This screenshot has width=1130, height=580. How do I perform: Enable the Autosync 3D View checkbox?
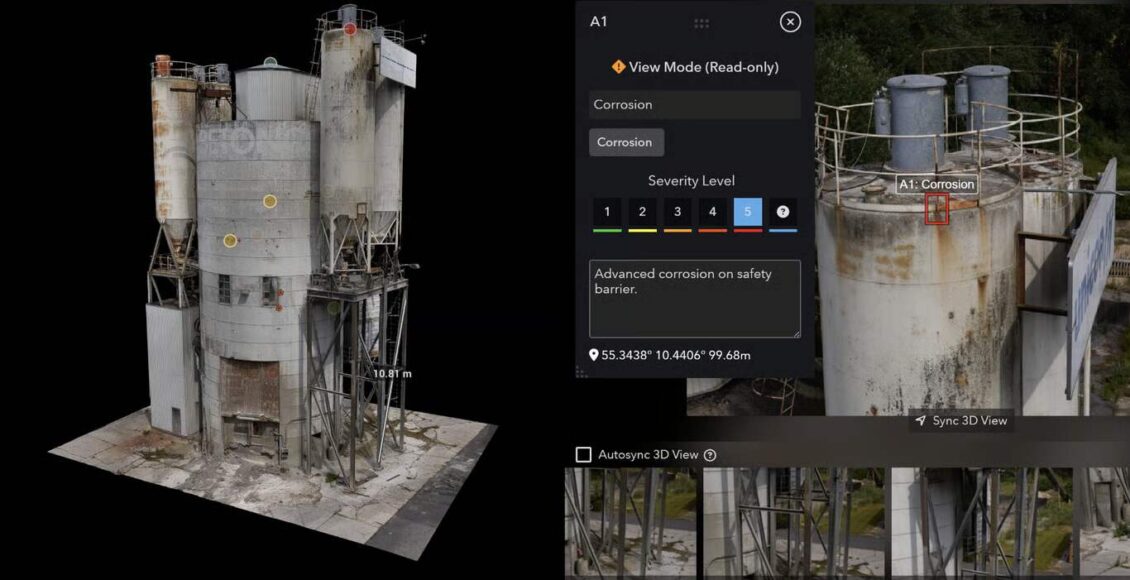point(583,455)
